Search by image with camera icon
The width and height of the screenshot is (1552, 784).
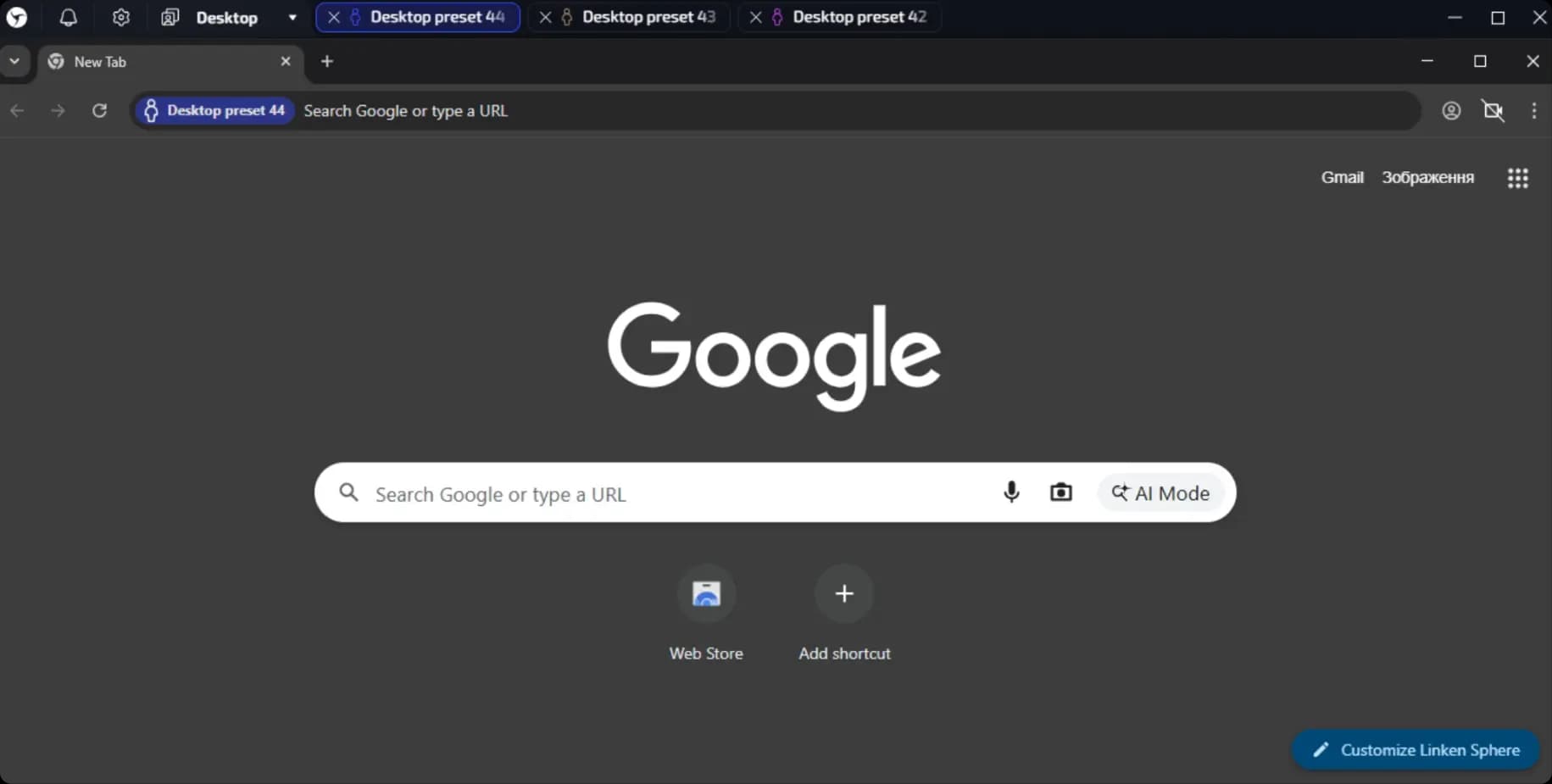pos(1060,492)
